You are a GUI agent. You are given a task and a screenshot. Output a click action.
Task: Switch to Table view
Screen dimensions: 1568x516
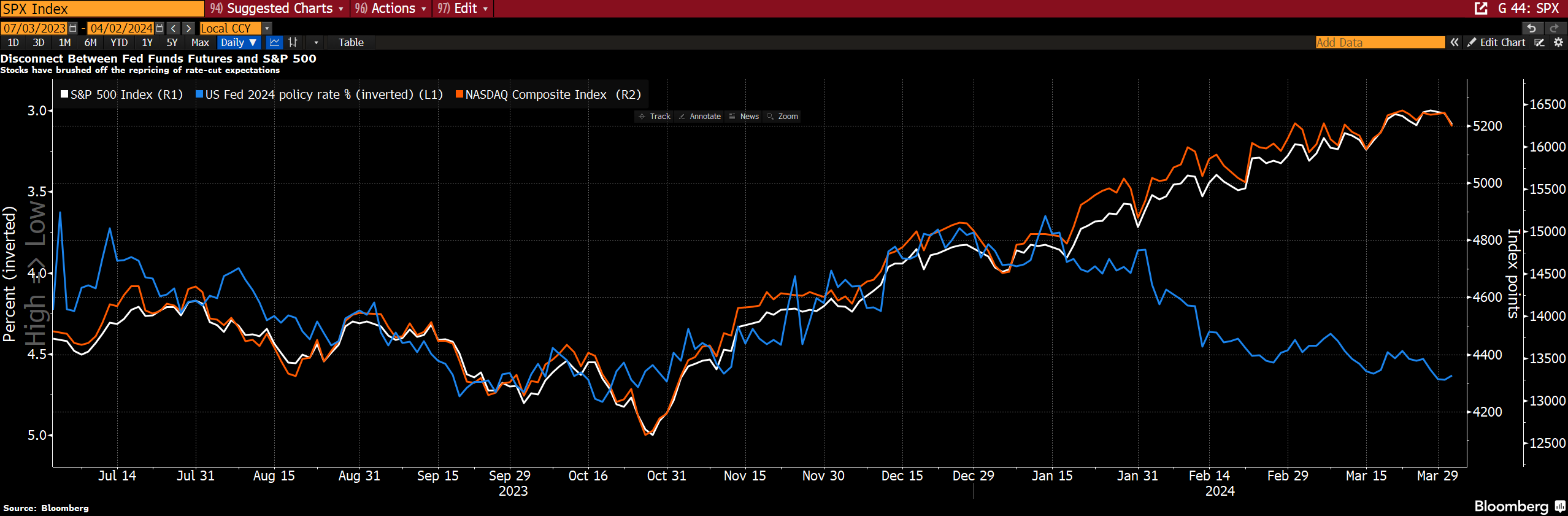351,42
